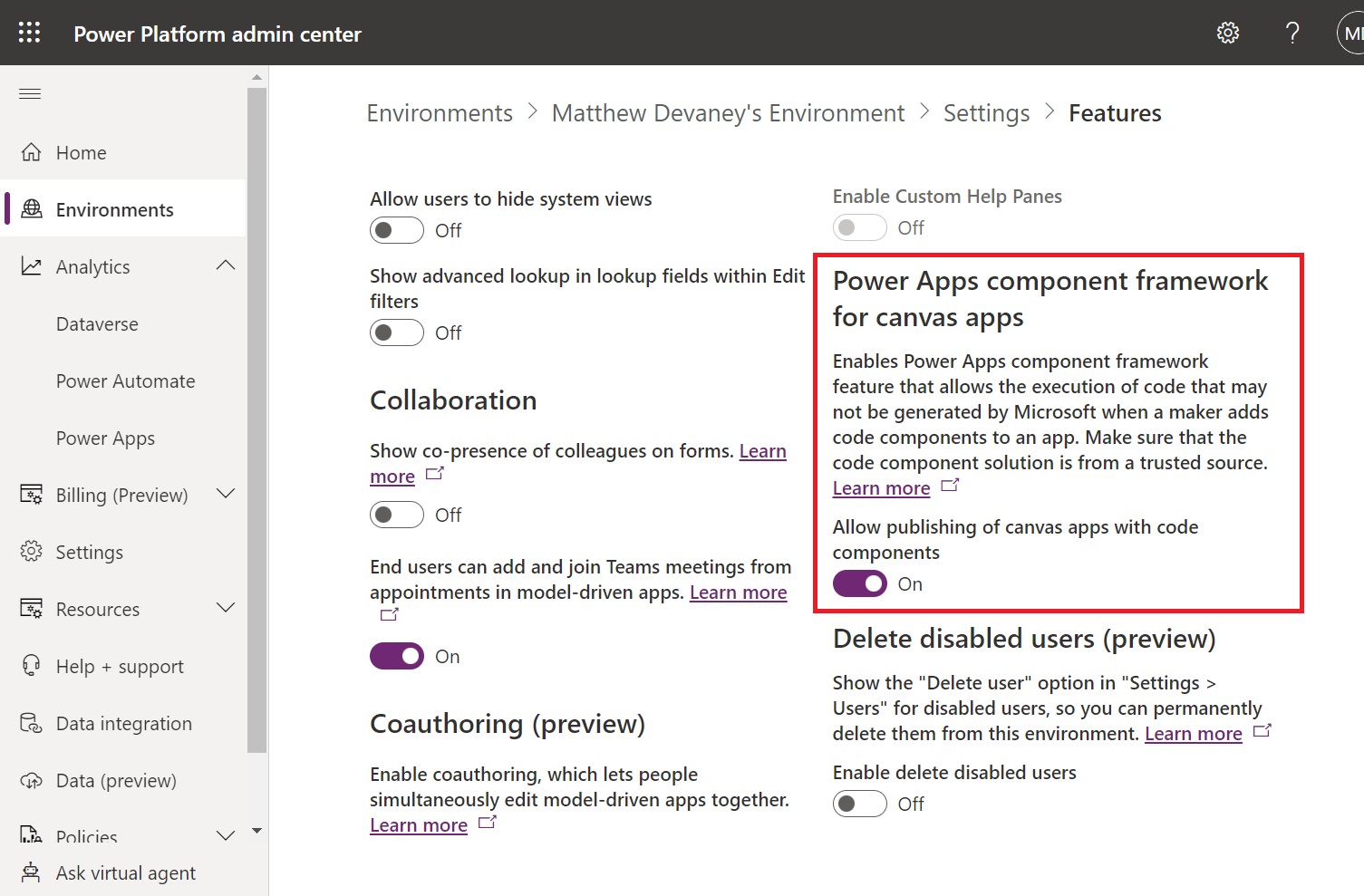Open the help question mark icon
The width and height of the screenshot is (1364, 896).
pos(1292,32)
